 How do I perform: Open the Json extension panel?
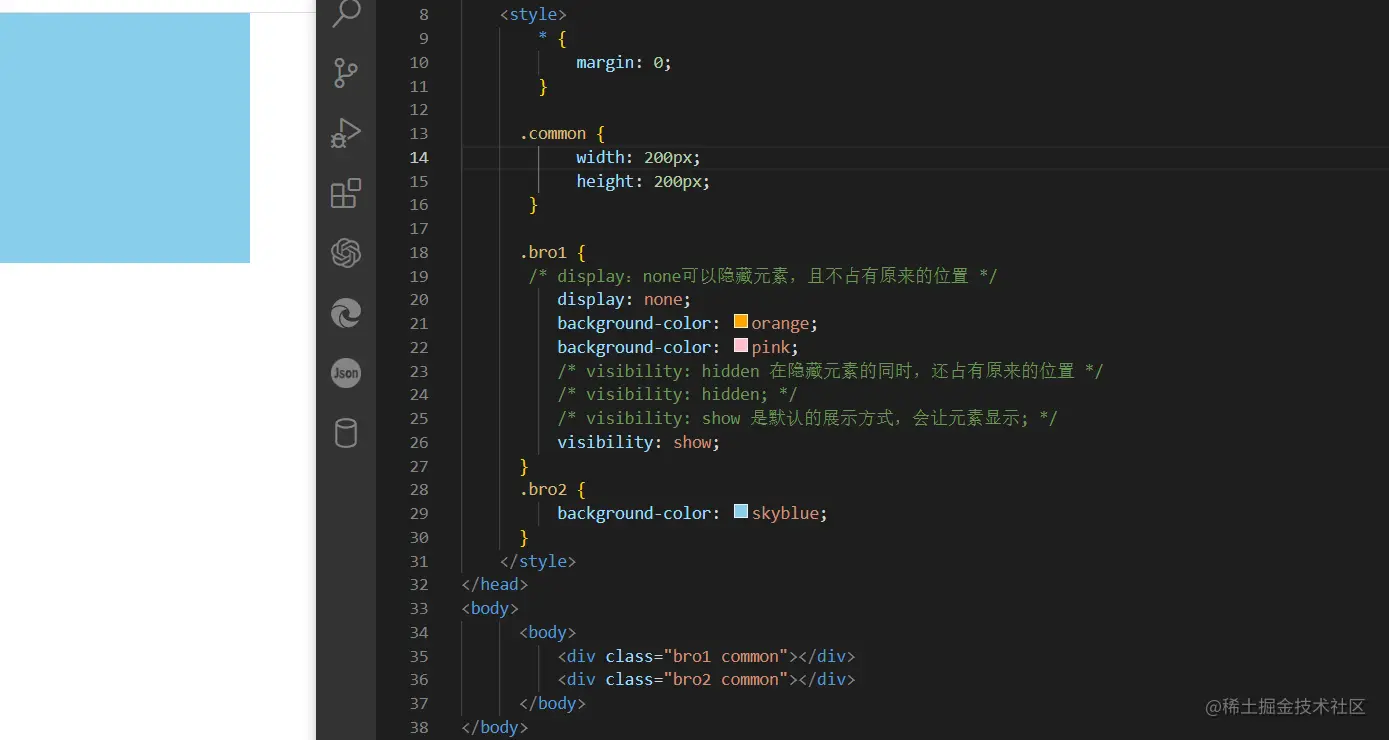pyautogui.click(x=346, y=373)
